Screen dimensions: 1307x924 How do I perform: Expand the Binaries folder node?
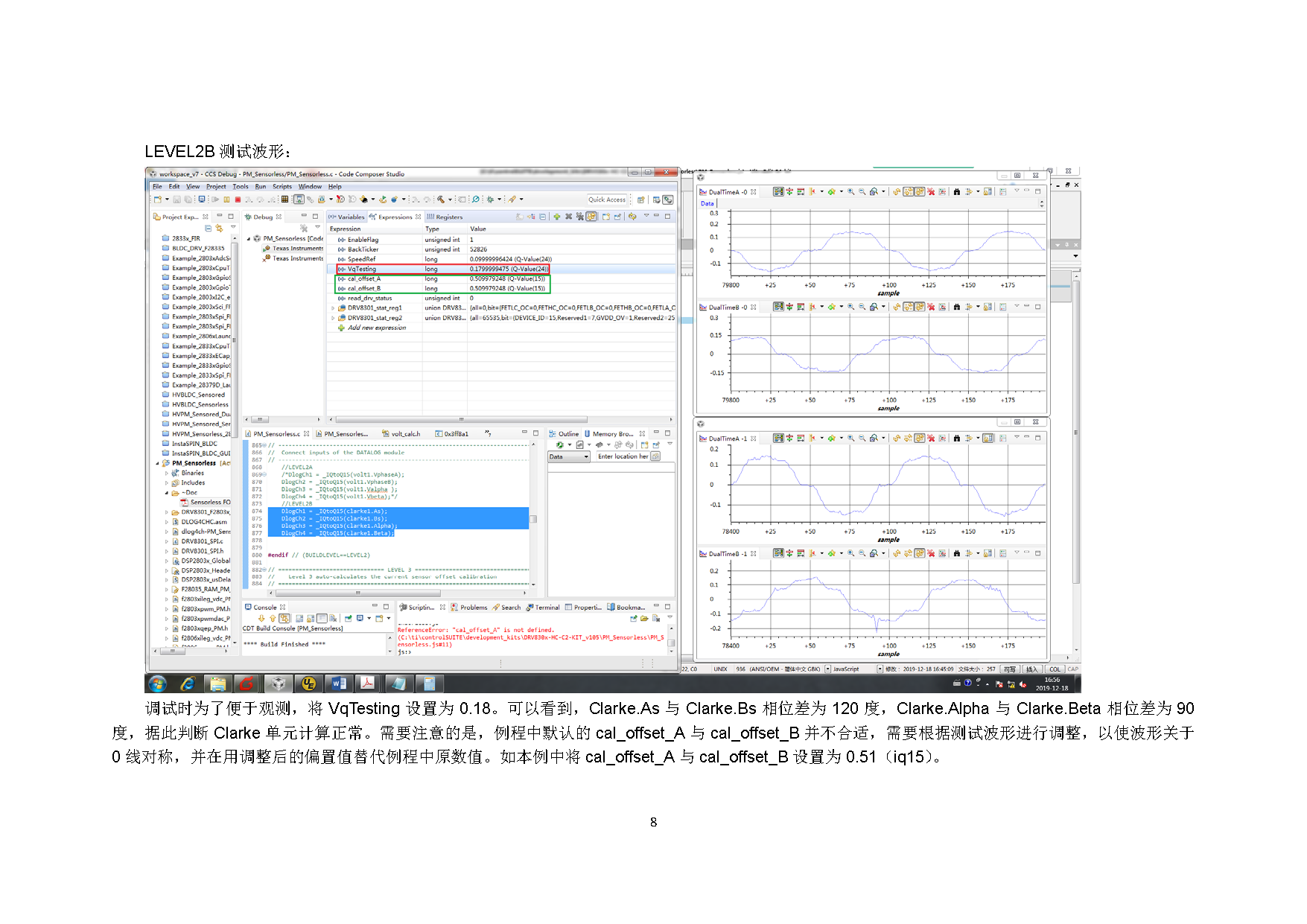coord(167,473)
